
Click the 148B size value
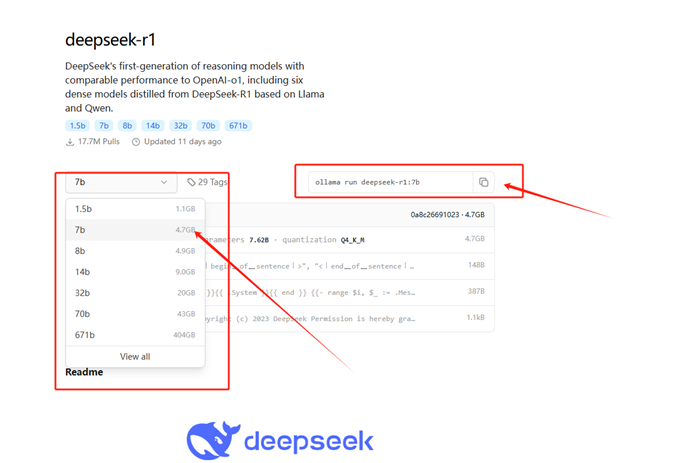click(x=476, y=265)
